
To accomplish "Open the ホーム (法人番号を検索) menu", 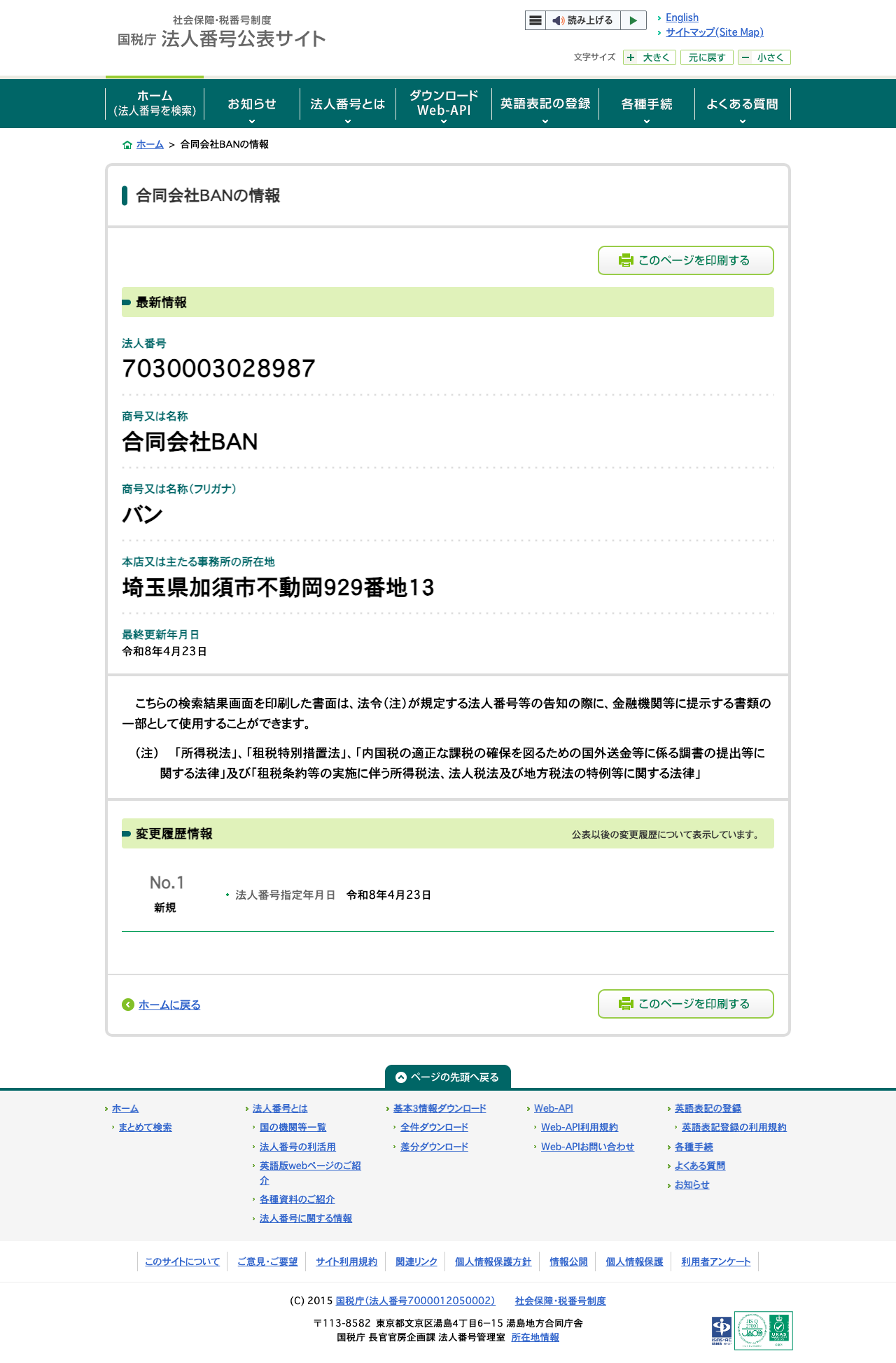I will 155,104.
